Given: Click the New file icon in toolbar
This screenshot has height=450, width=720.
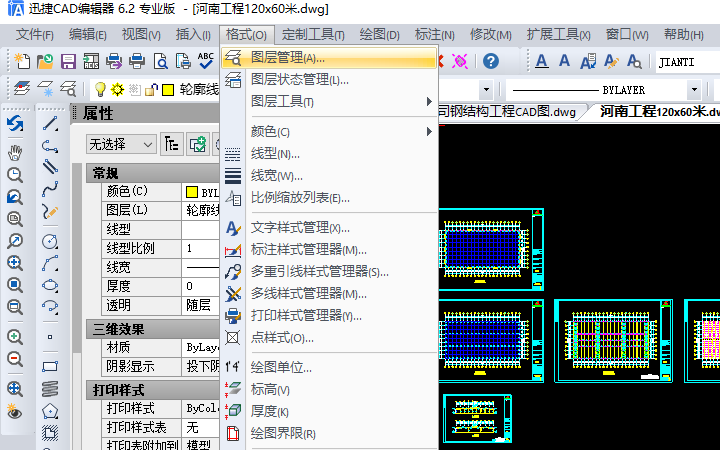Looking at the screenshot, I should pos(22,61).
